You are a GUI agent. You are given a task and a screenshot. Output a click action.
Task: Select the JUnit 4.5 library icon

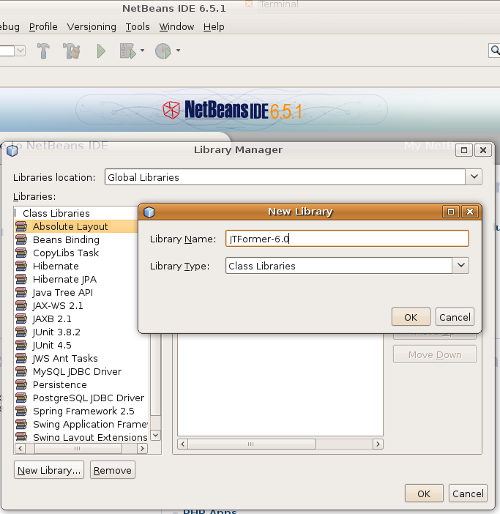pyautogui.click(x=21, y=345)
